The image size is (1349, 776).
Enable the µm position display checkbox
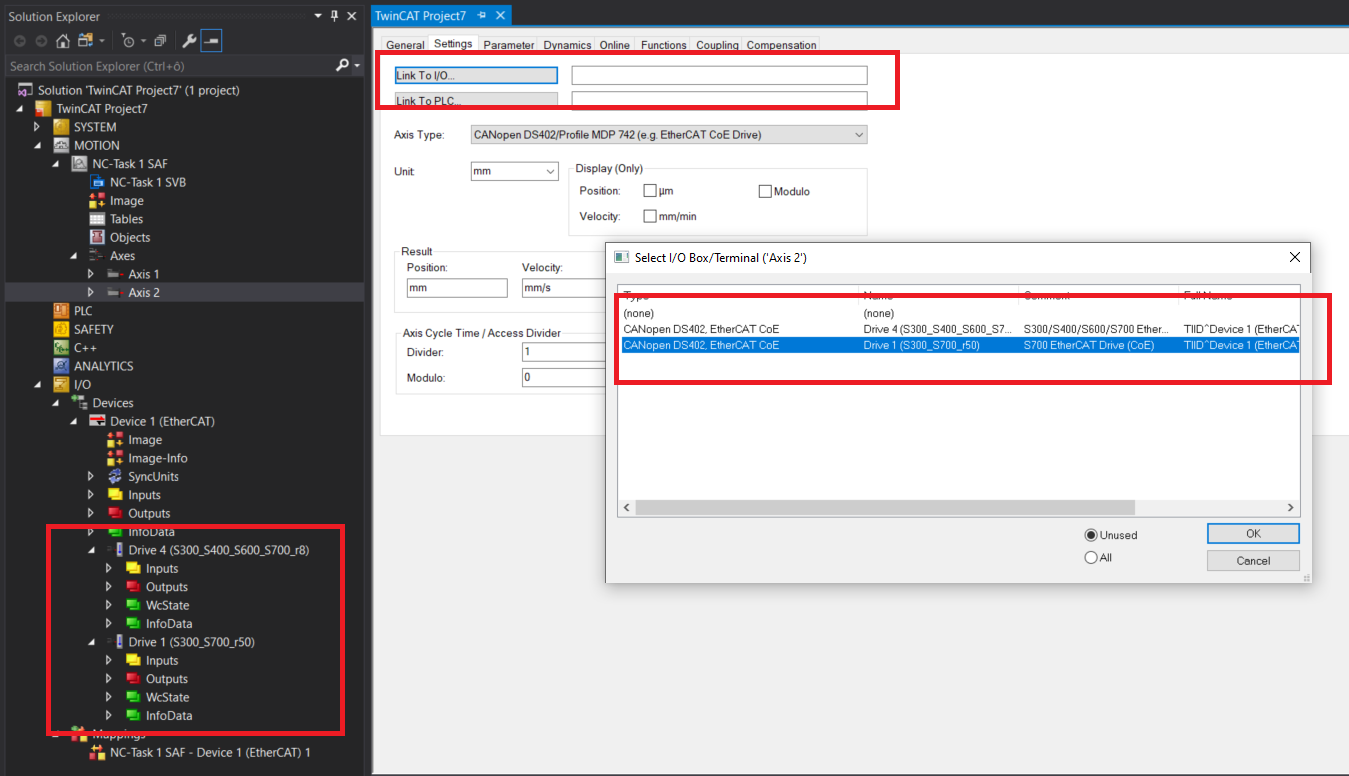(650, 191)
